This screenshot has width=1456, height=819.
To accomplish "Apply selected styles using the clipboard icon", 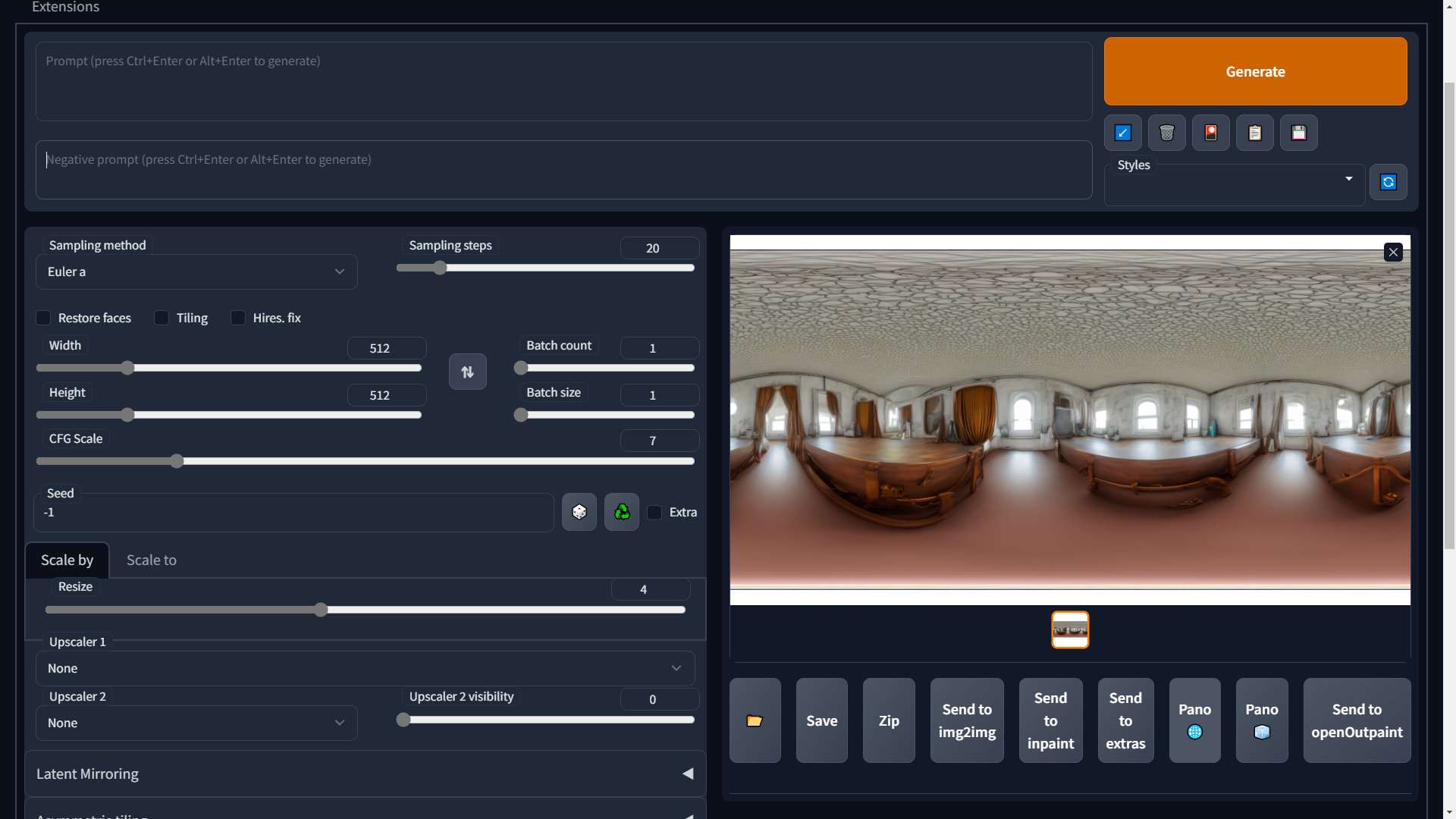I will 1254,133.
